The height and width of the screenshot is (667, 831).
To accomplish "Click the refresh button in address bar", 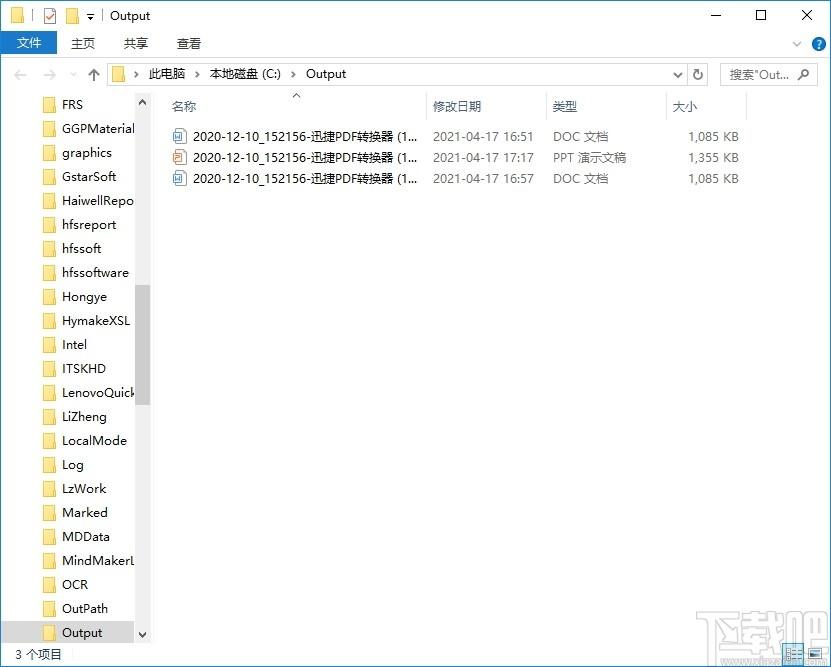I will click(x=698, y=75).
